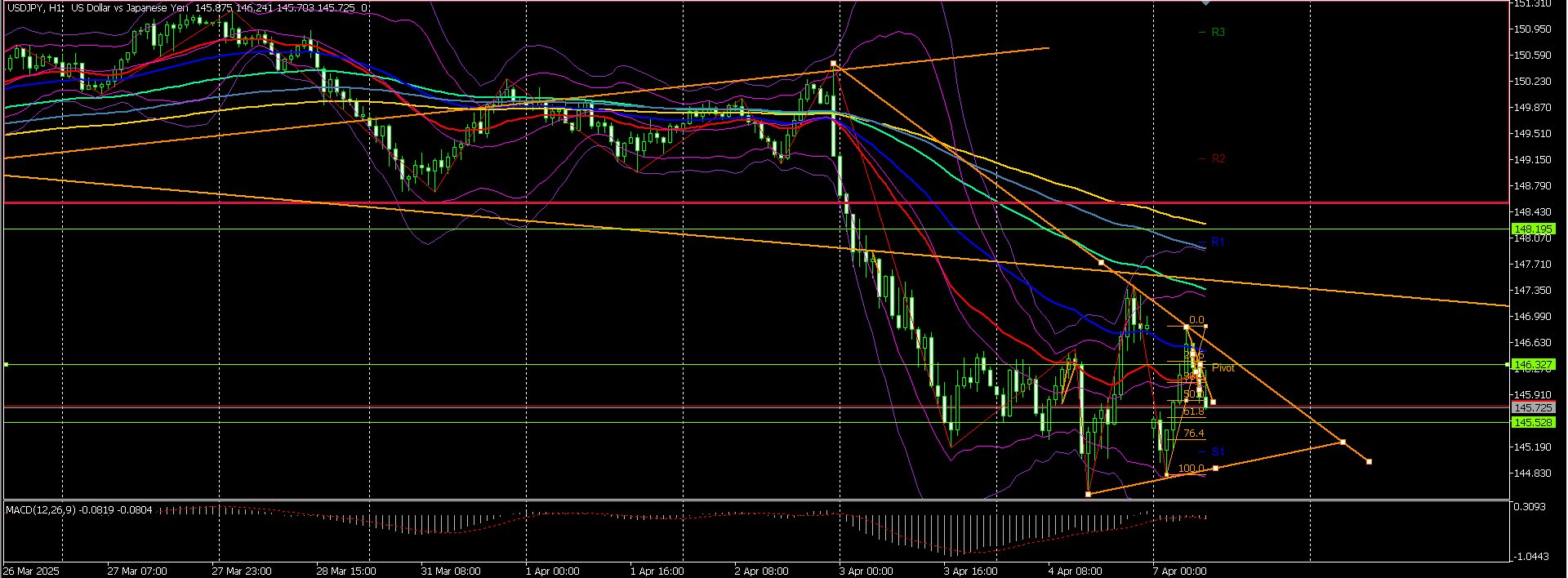This screenshot has height=578, width=1568.
Task: Select the blue R1 pivot label
Action: tap(1218, 242)
